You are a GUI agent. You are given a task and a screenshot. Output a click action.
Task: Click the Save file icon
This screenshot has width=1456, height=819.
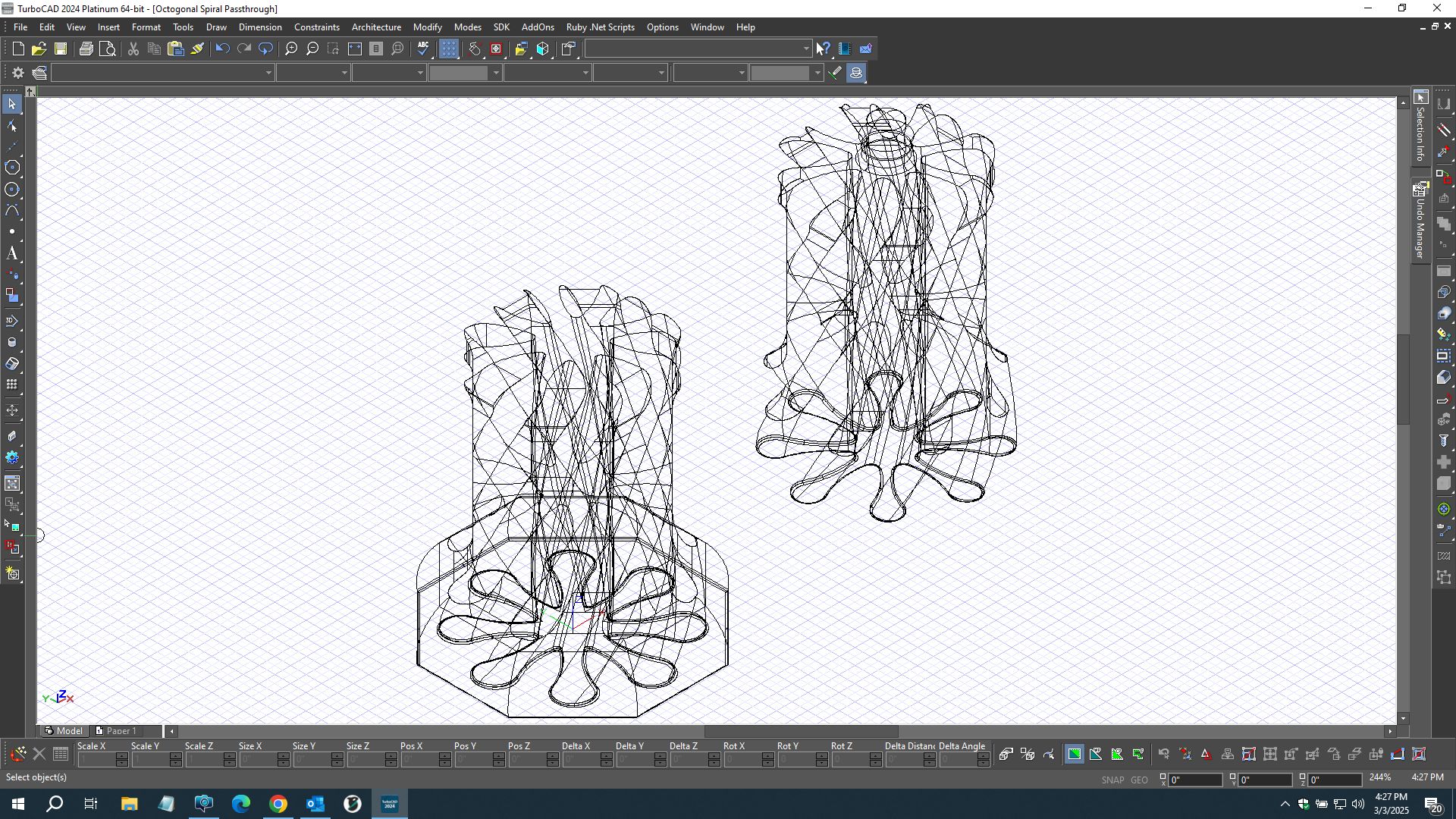[x=61, y=49]
